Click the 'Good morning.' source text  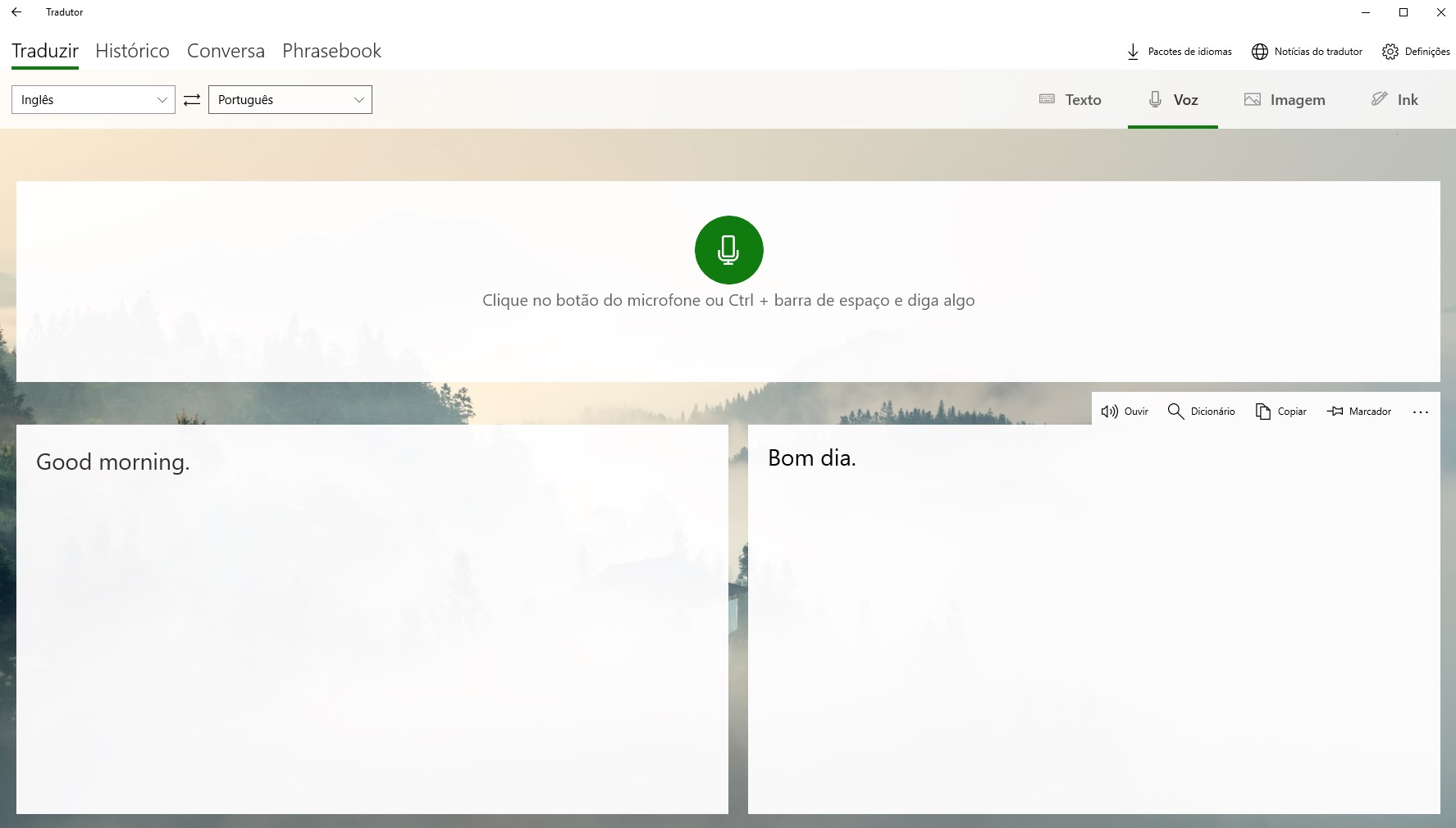[x=113, y=462]
